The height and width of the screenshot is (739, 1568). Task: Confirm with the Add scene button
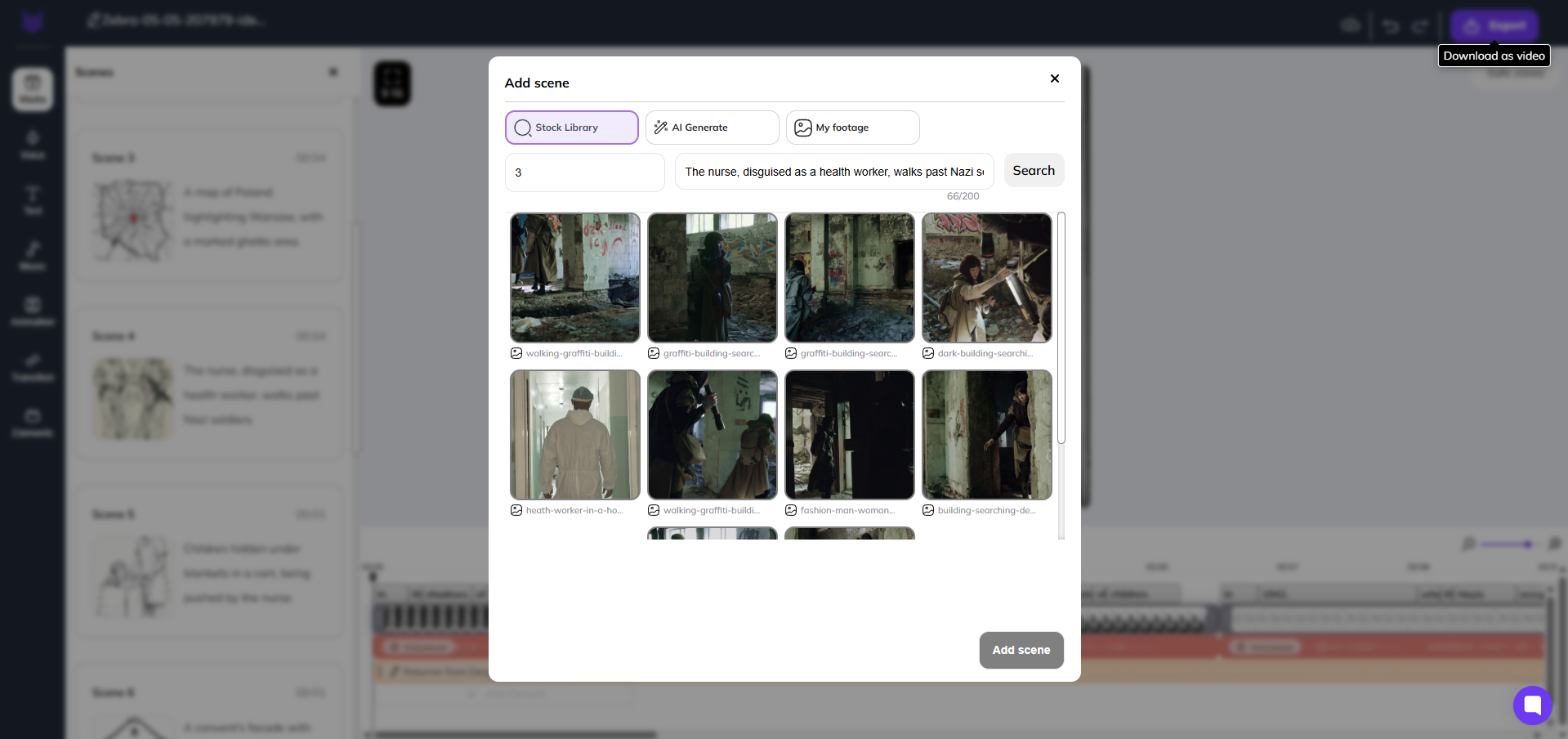point(1021,650)
